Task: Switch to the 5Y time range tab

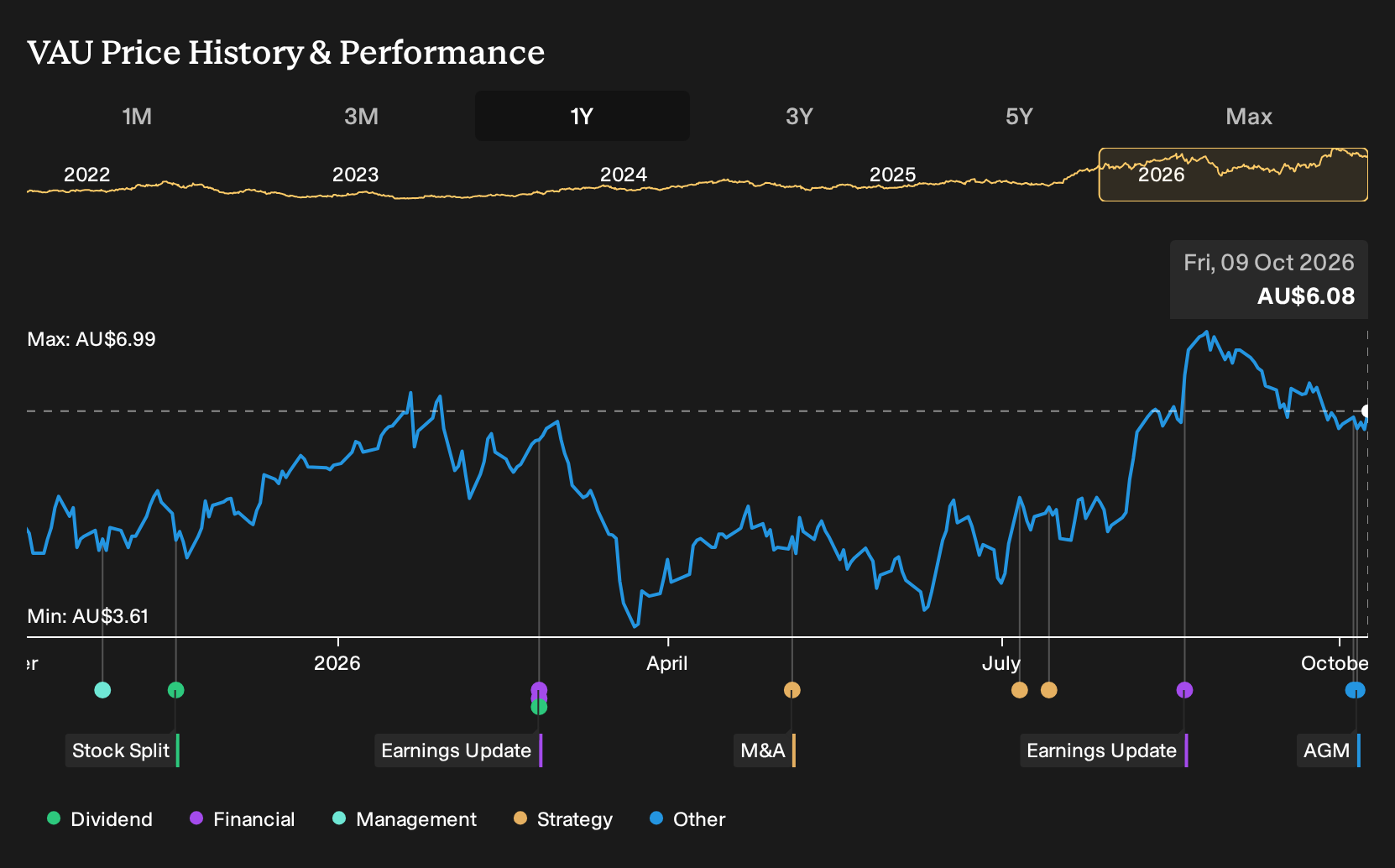Action: [1019, 116]
